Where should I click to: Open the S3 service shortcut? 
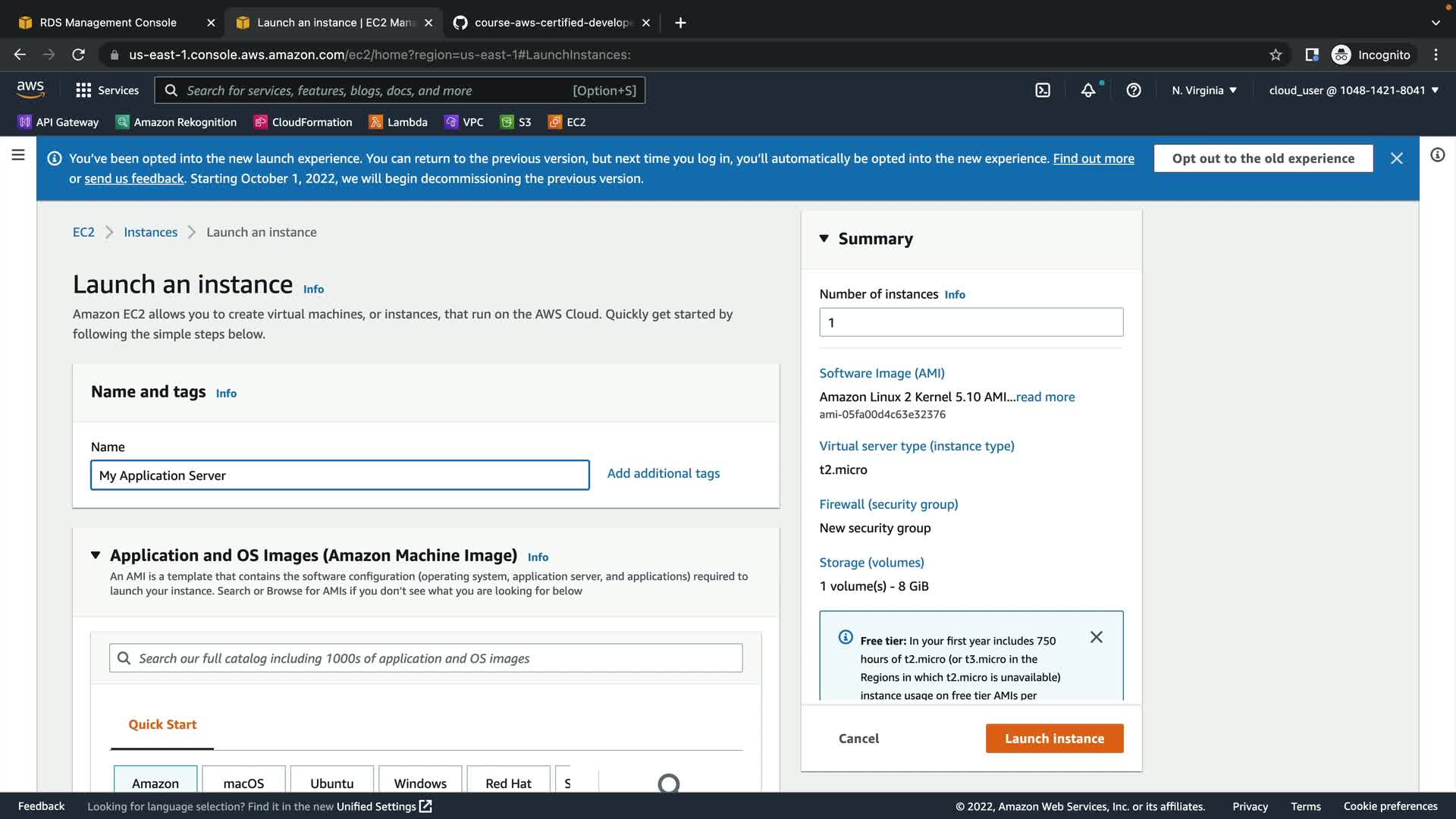[x=516, y=122]
